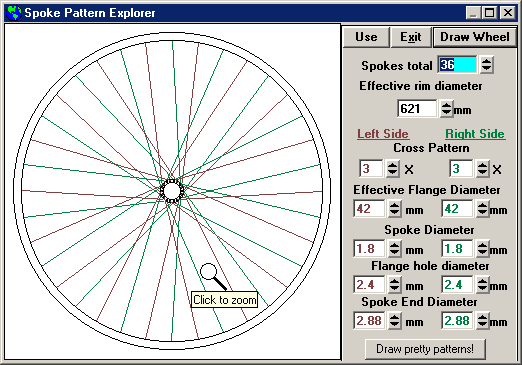Open the Left Side link
Image resolution: width=522 pixels, height=365 pixels.
383,134
